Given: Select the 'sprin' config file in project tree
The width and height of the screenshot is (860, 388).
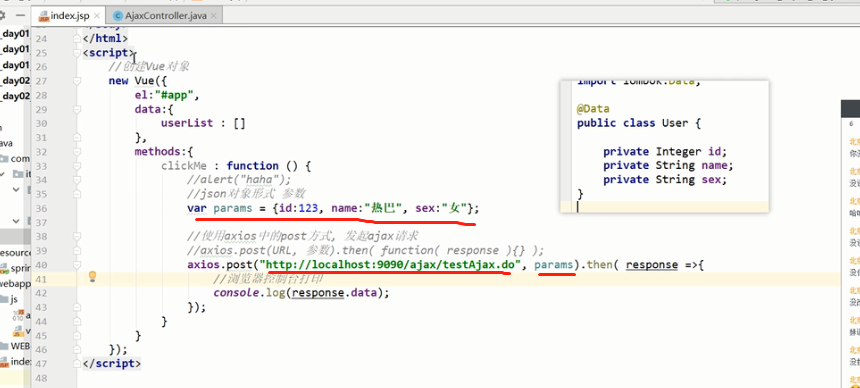Looking at the screenshot, I should (20, 268).
